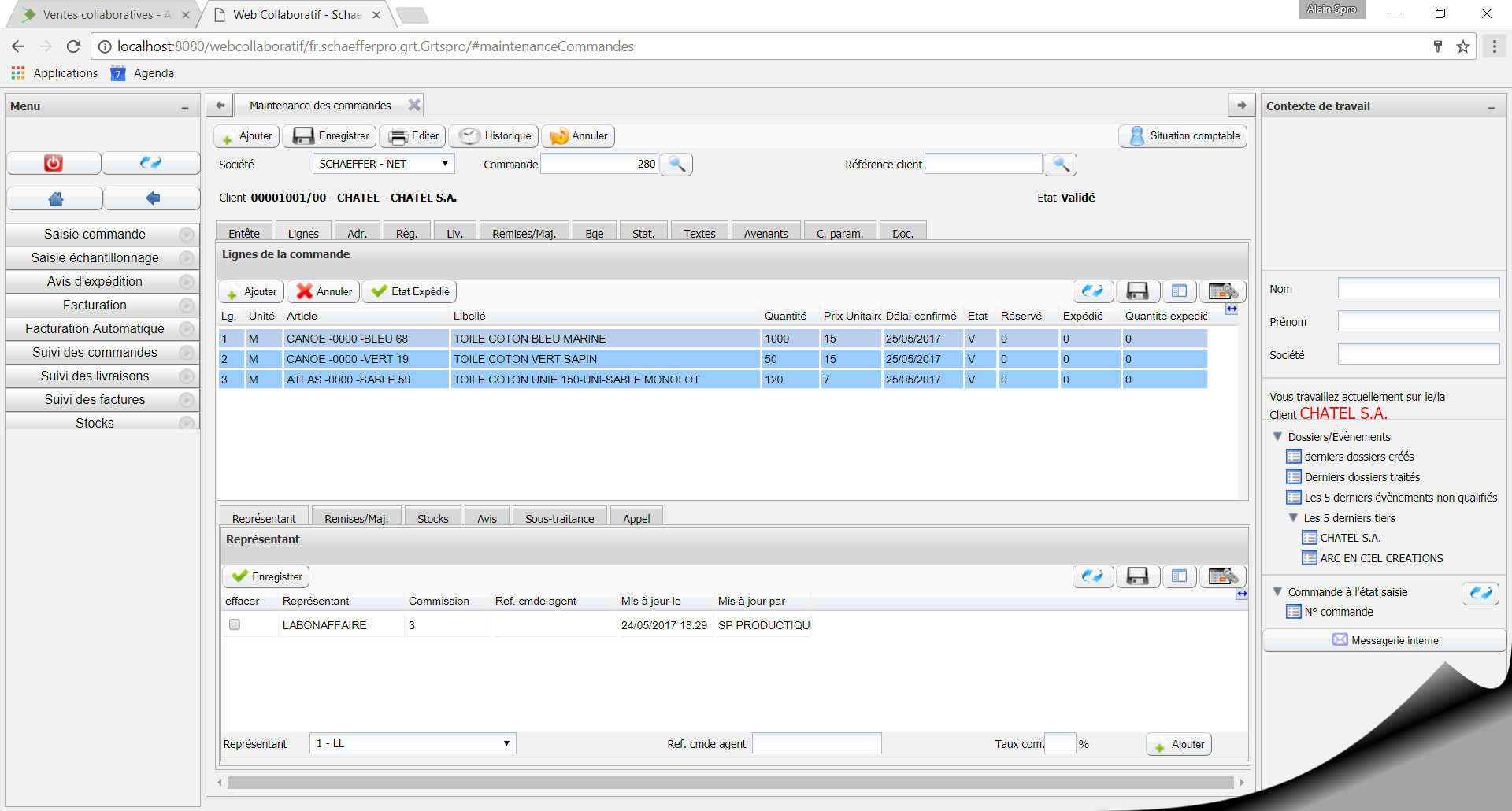Click the Situation comptable button
The height and width of the screenshot is (811, 1512).
pos(1181,135)
